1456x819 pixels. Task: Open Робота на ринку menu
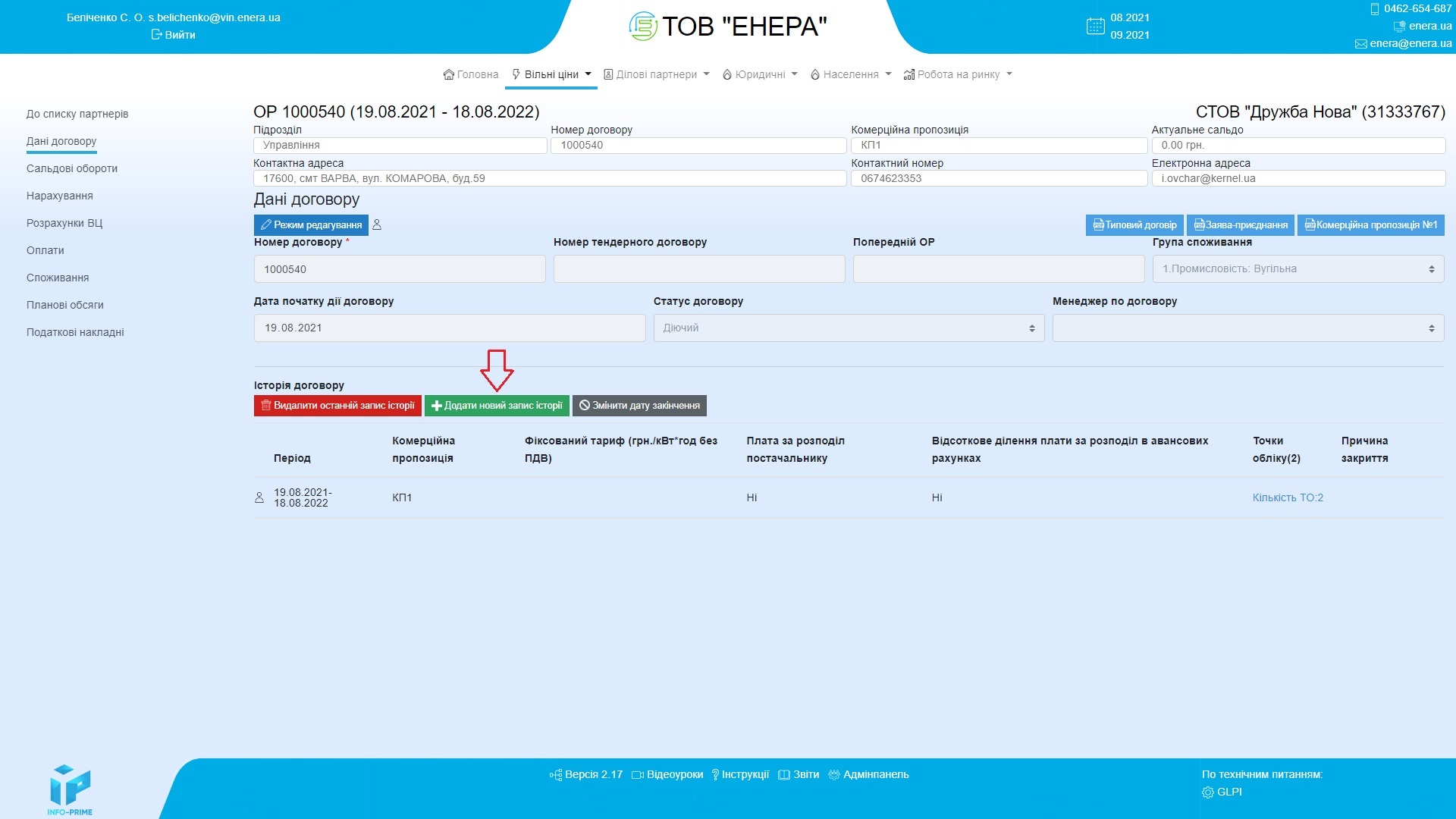coord(957,74)
